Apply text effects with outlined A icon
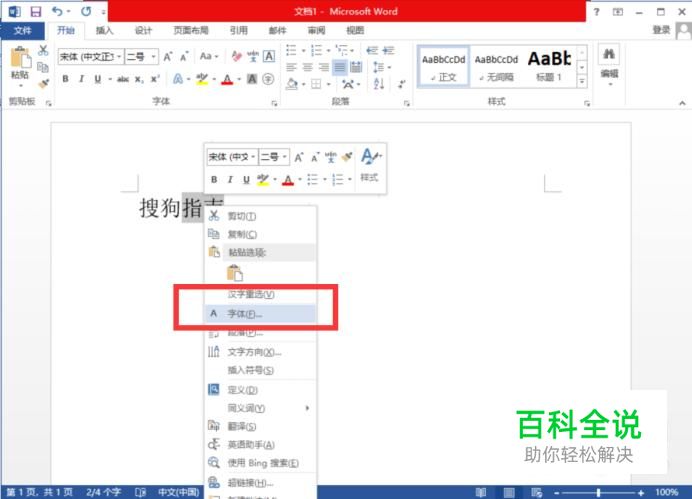This screenshot has height=499, width=692. [x=177, y=79]
